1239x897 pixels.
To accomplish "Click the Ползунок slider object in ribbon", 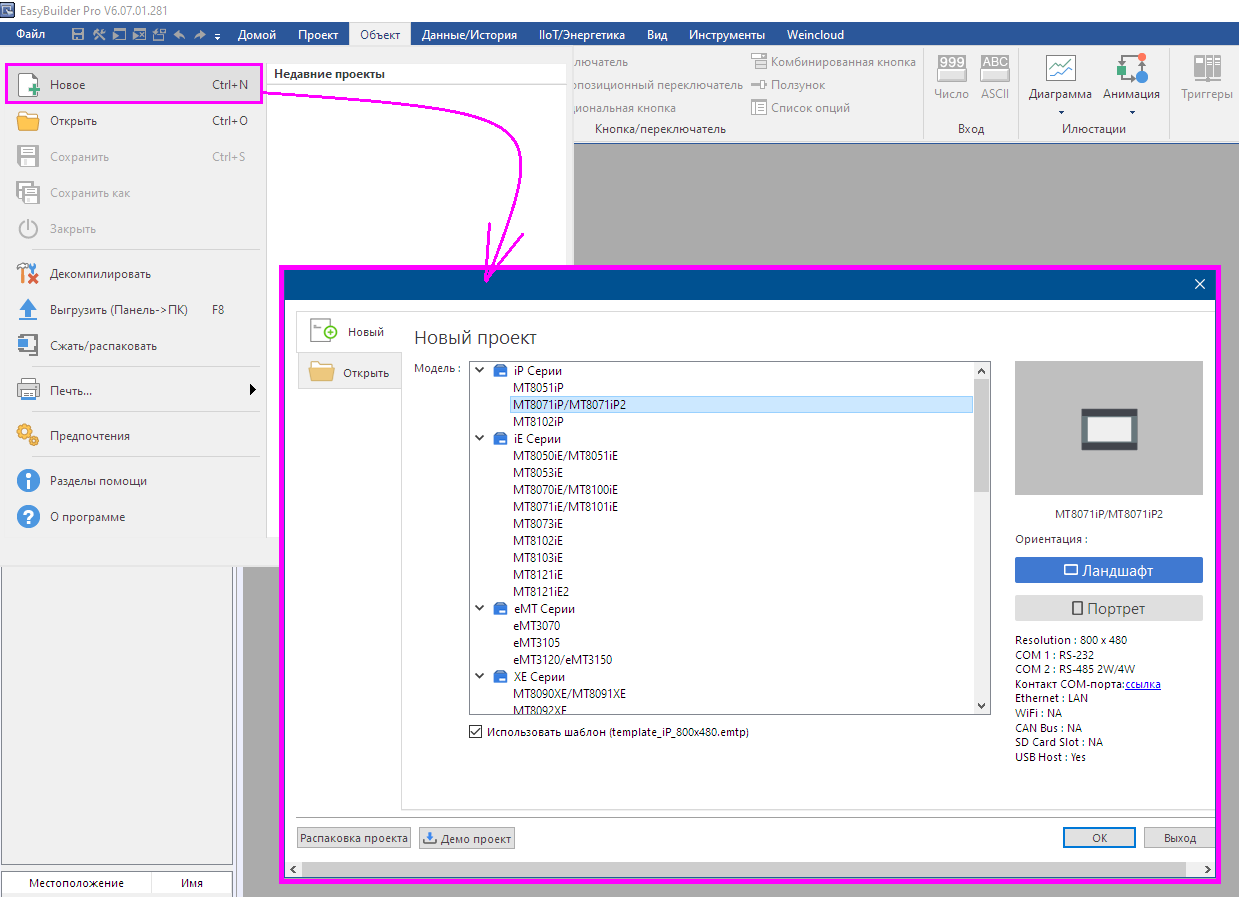I will coord(788,85).
